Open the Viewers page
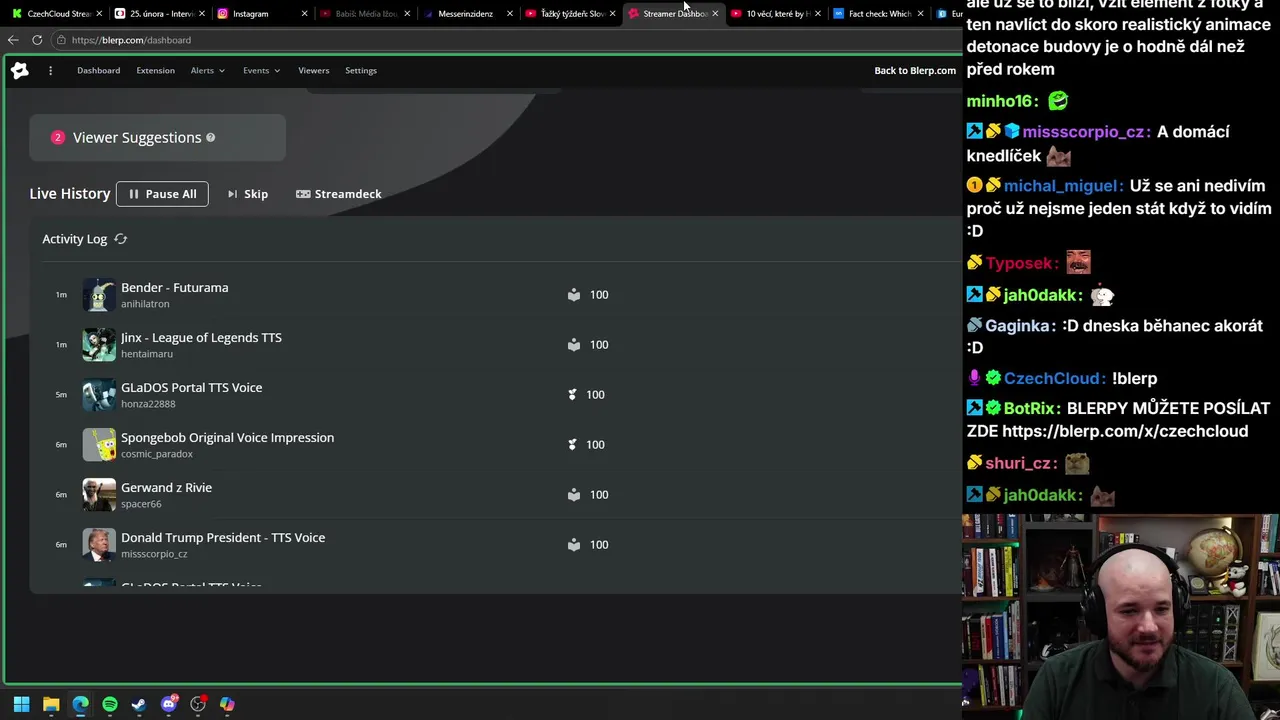1280x720 pixels. (313, 70)
